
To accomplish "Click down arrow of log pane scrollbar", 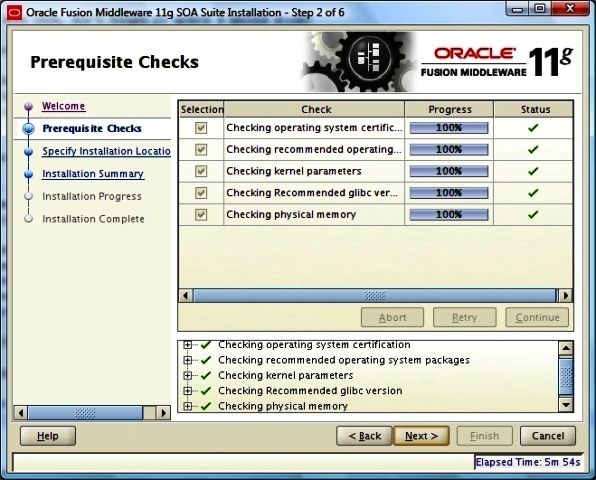I will tap(566, 405).
